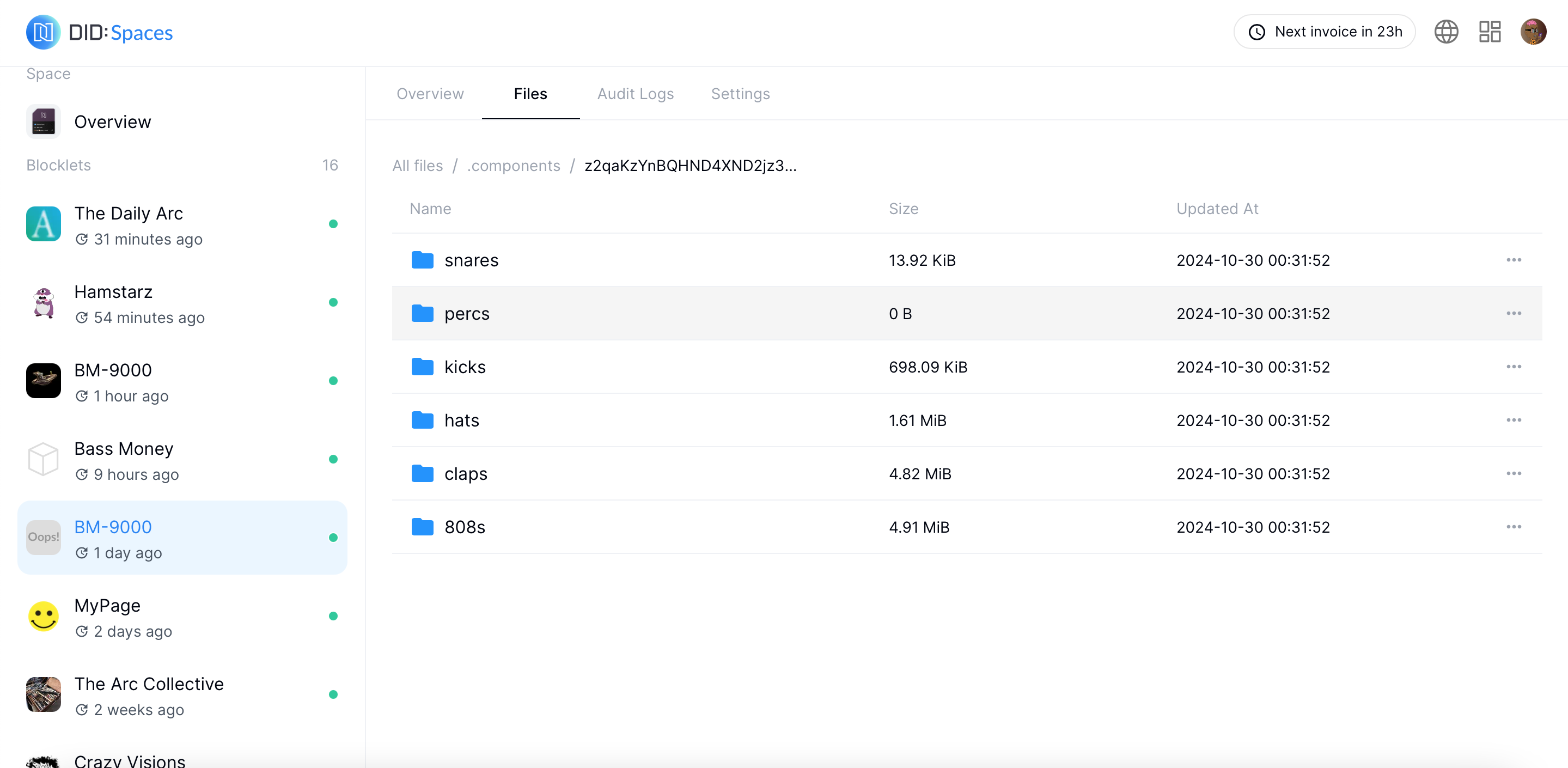Screen dimensions: 1568x768
Task: Click the user avatar in header
Action: (1533, 32)
